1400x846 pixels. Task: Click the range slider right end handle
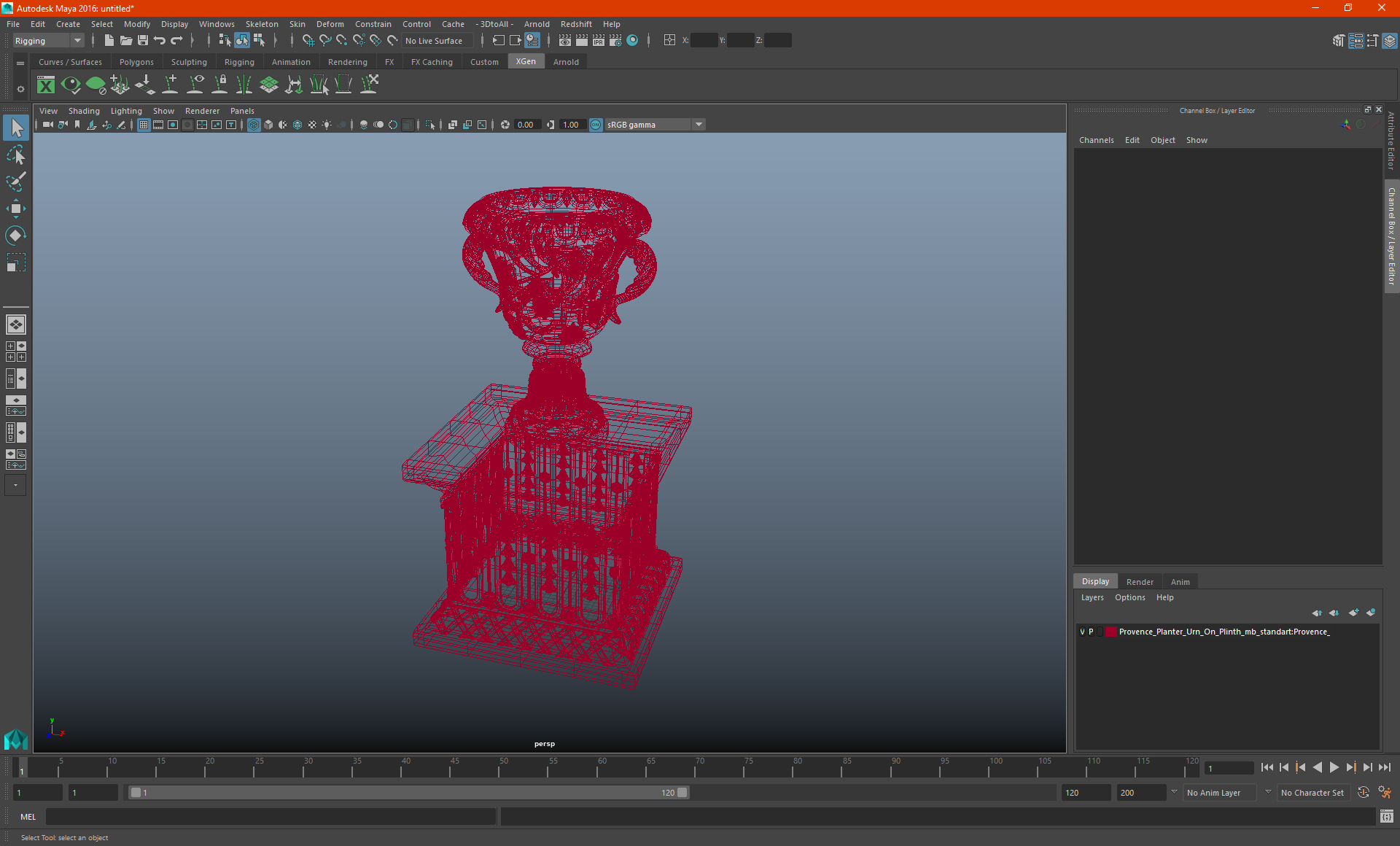pyautogui.click(x=682, y=793)
